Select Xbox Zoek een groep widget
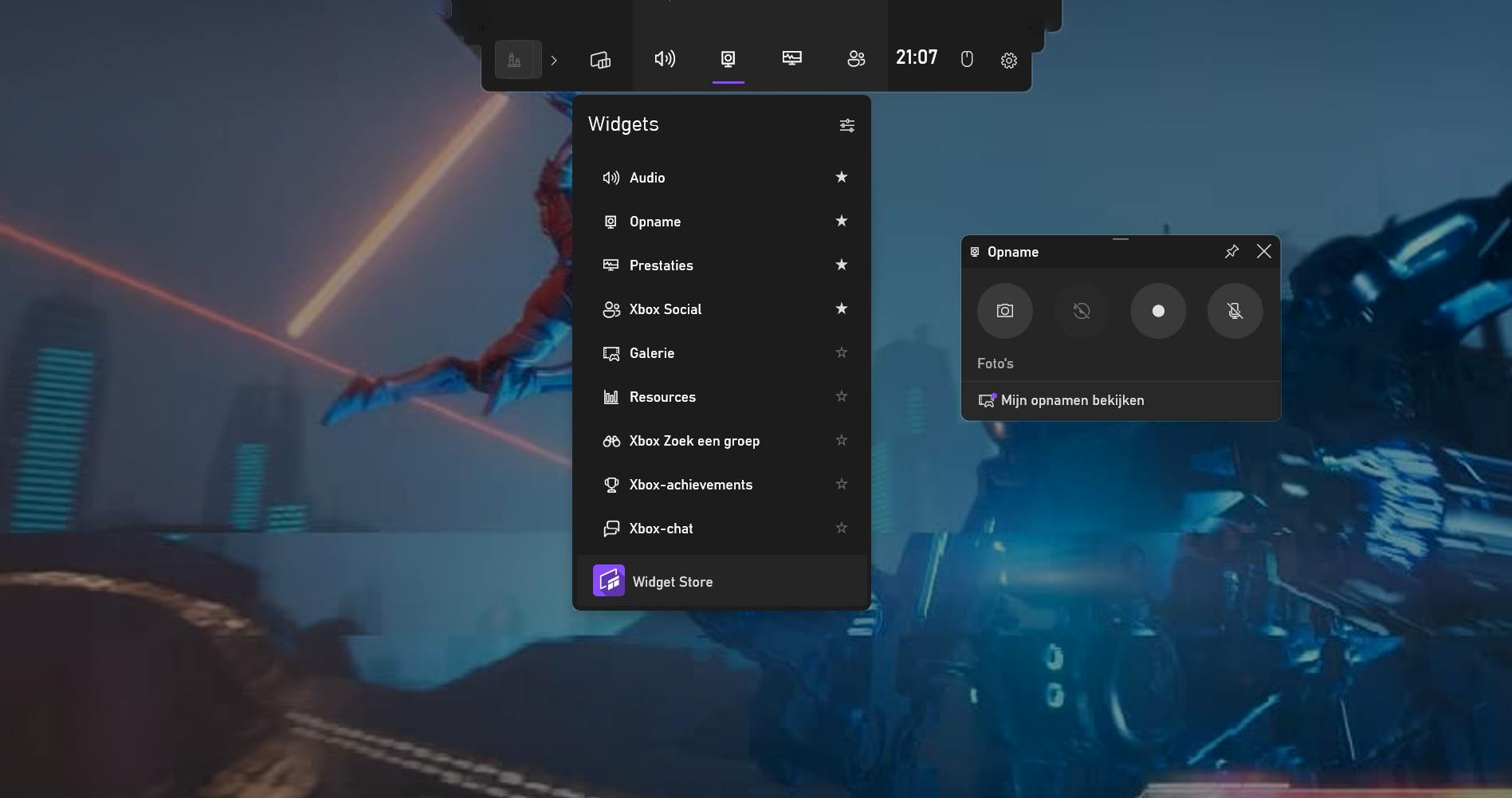 point(721,441)
